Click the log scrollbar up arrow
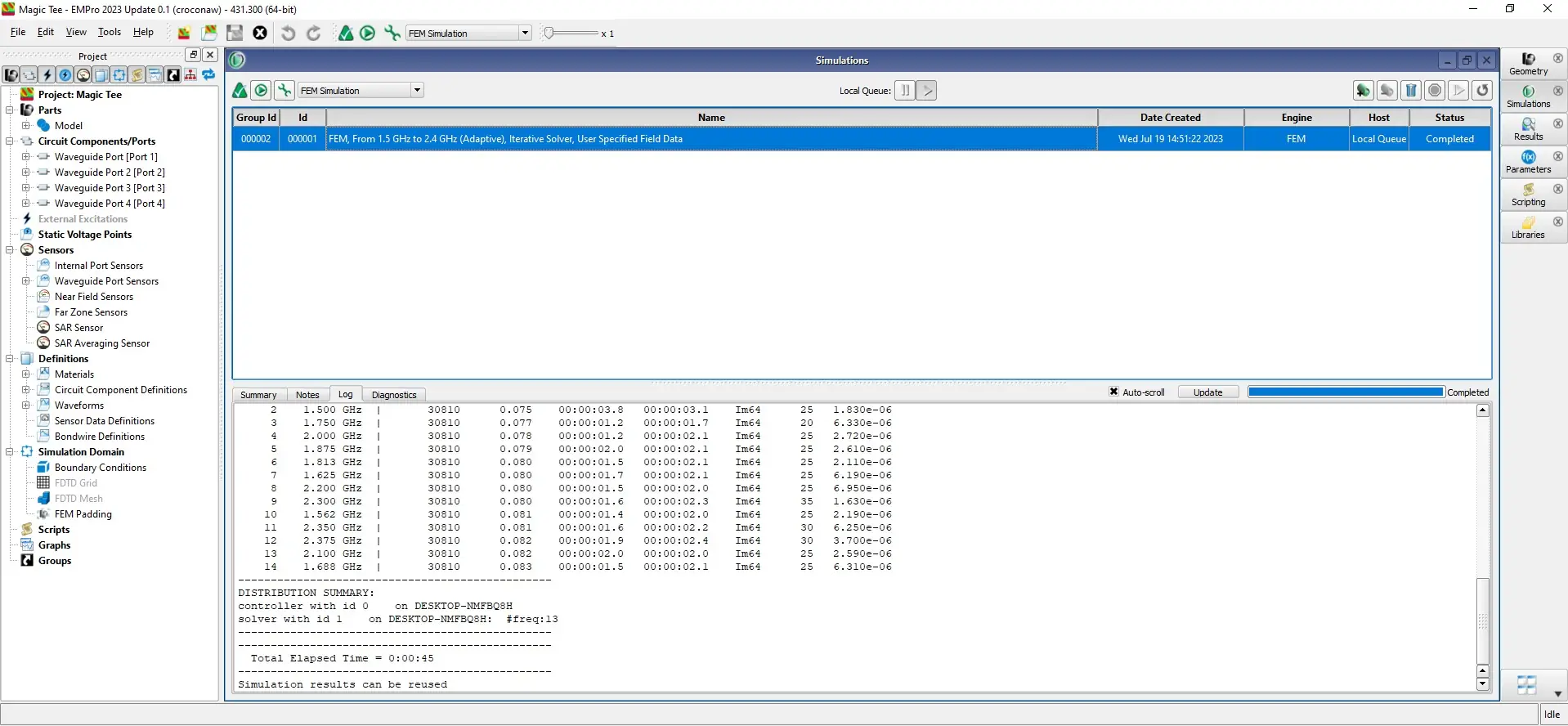Screen dimensions: 1568x726 coord(1482,410)
